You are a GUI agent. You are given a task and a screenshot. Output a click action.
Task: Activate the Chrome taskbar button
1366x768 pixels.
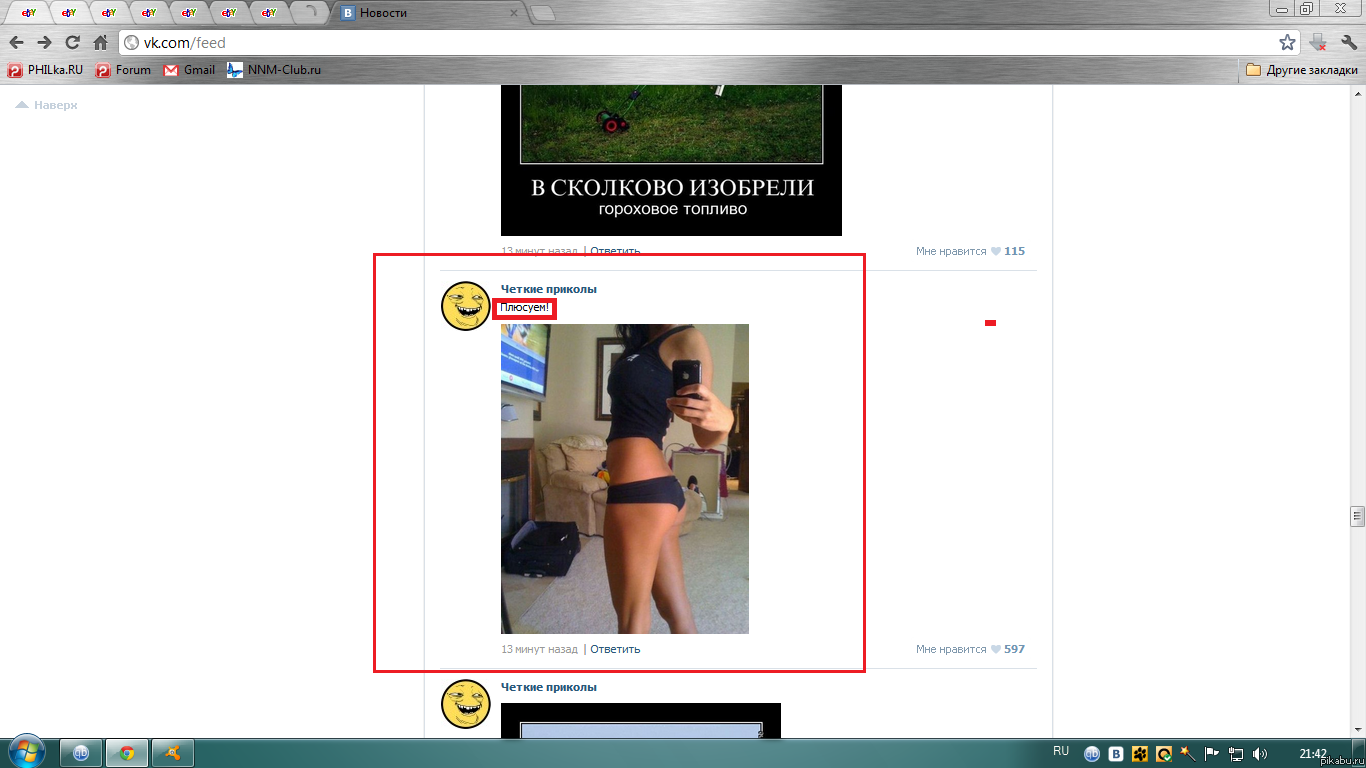127,753
